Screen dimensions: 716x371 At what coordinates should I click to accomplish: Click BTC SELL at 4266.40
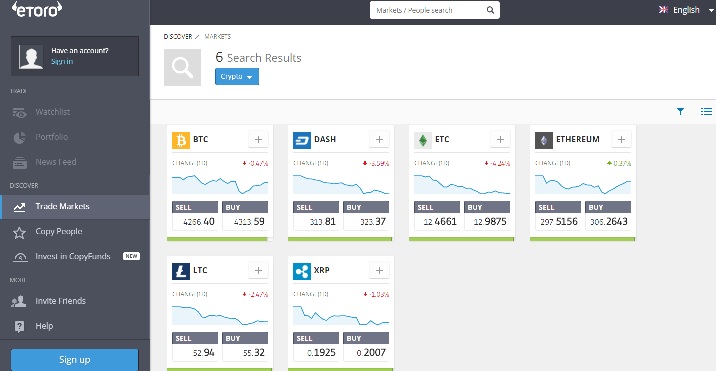click(x=195, y=215)
